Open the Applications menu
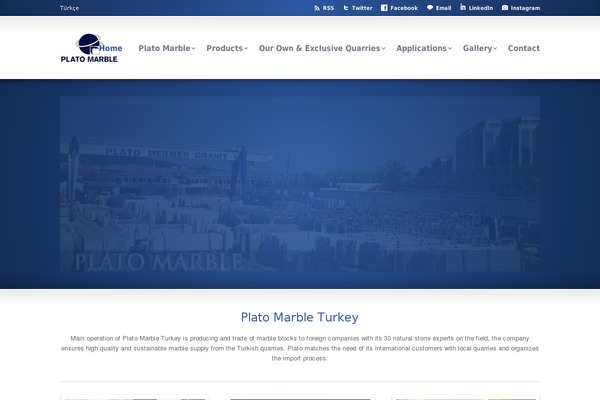600x400 pixels. 421,48
